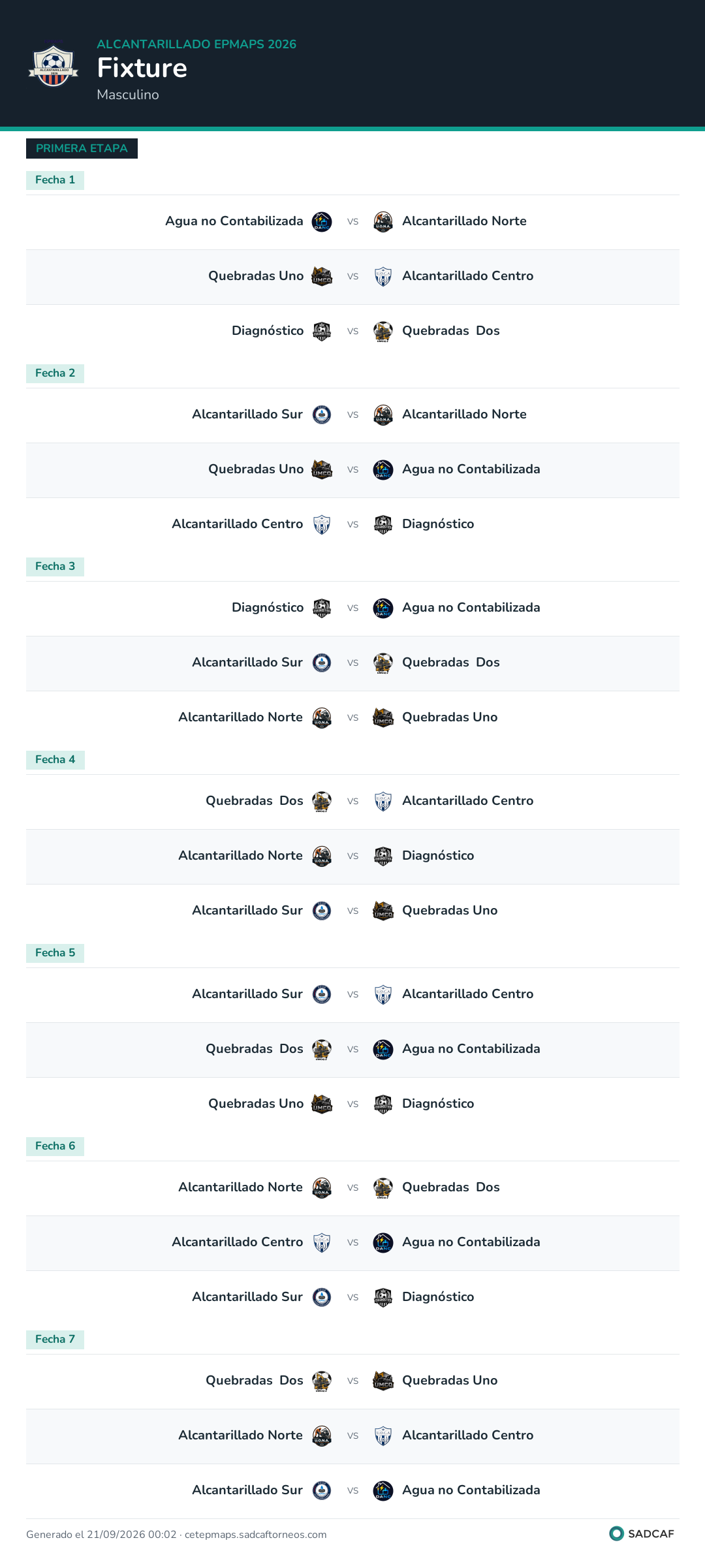Click Alcantarillado Norte crest in Fecha 1
The width and height of the screenshot is (705, 1568).
click(383, 222)
